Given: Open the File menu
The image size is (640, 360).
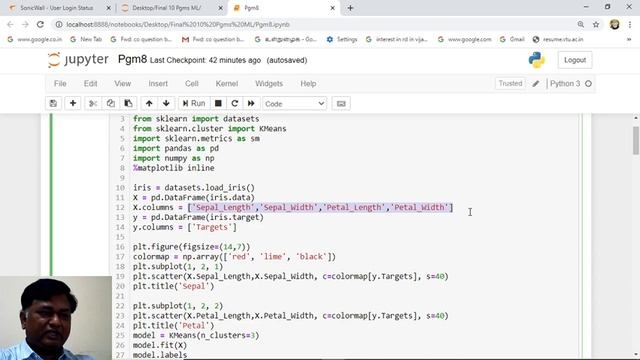Looking at the screenshot, I should (x=60, y=84).
